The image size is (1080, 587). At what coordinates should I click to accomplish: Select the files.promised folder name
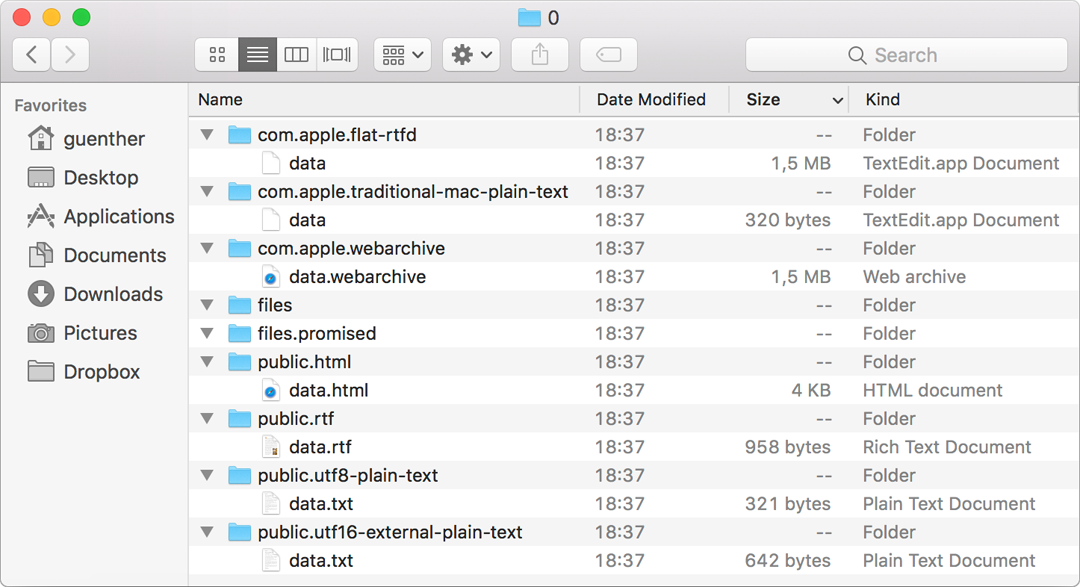[x=317, y=333]
